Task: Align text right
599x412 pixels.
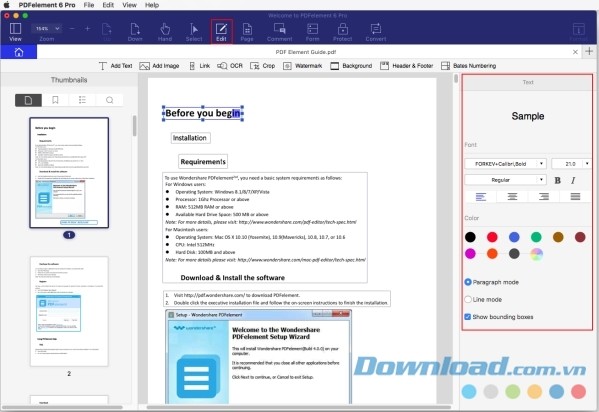Action: tap(544, 196)
